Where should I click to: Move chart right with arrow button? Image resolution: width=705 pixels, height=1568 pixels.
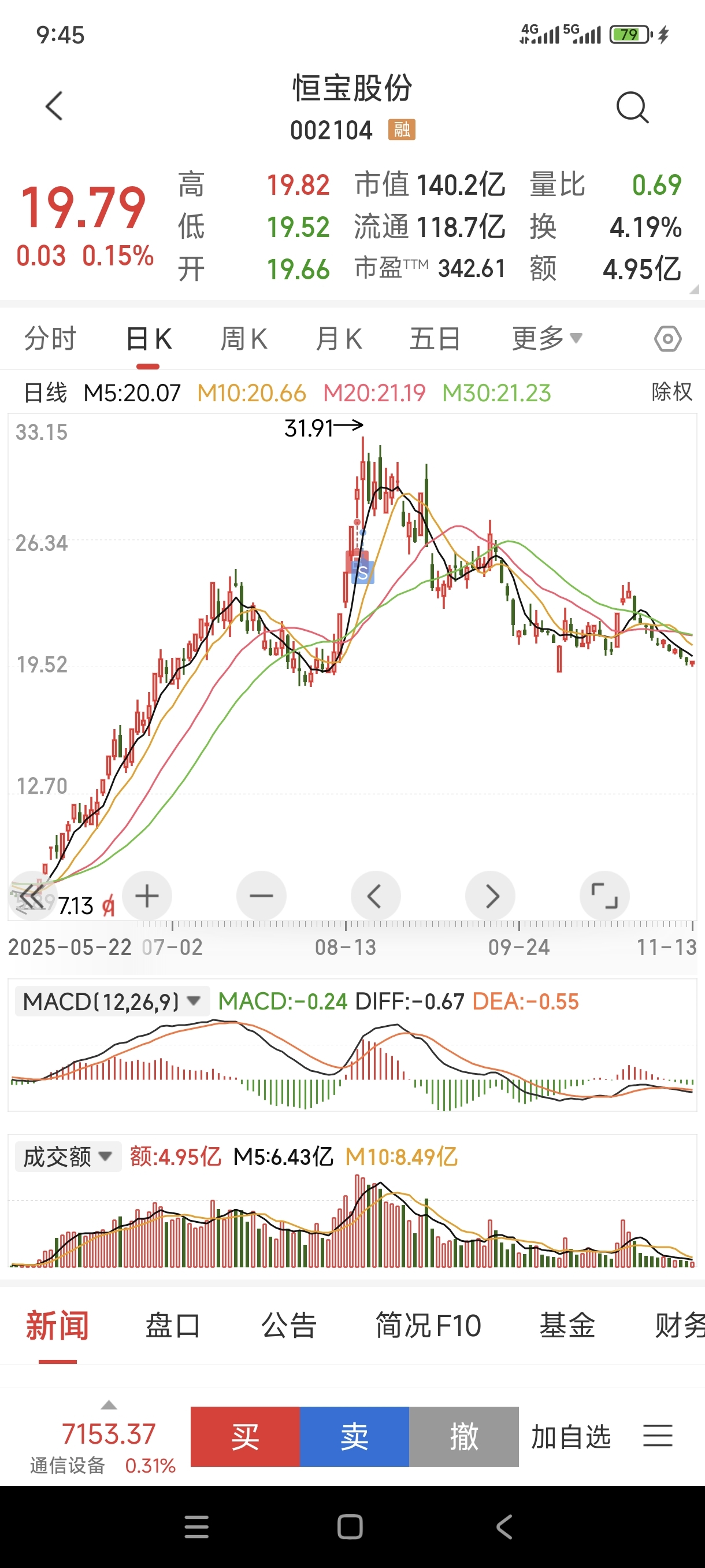pyautogui.click(x=490, y=896)
